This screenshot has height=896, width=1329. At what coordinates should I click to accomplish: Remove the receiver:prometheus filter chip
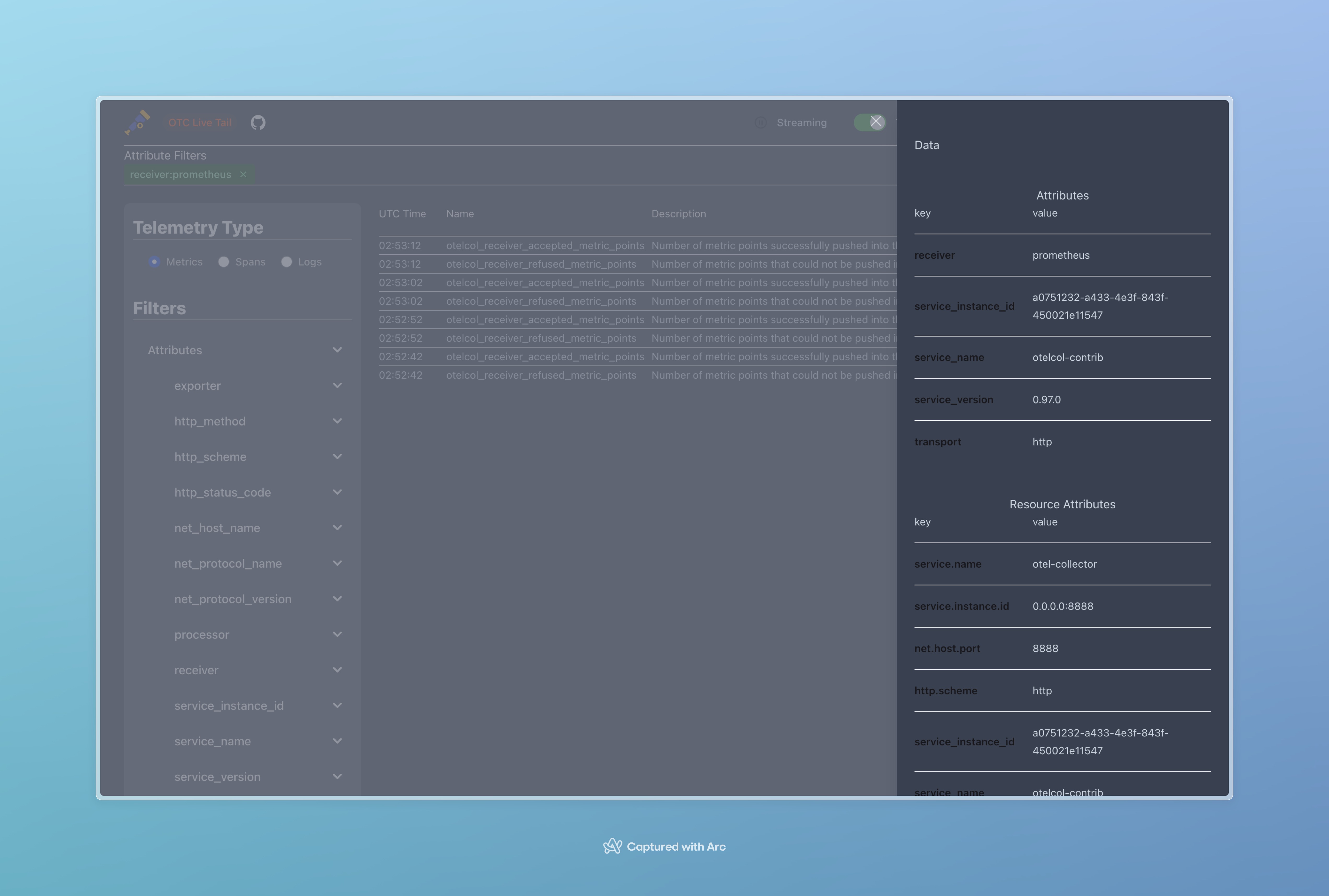[x=243, y=174]
